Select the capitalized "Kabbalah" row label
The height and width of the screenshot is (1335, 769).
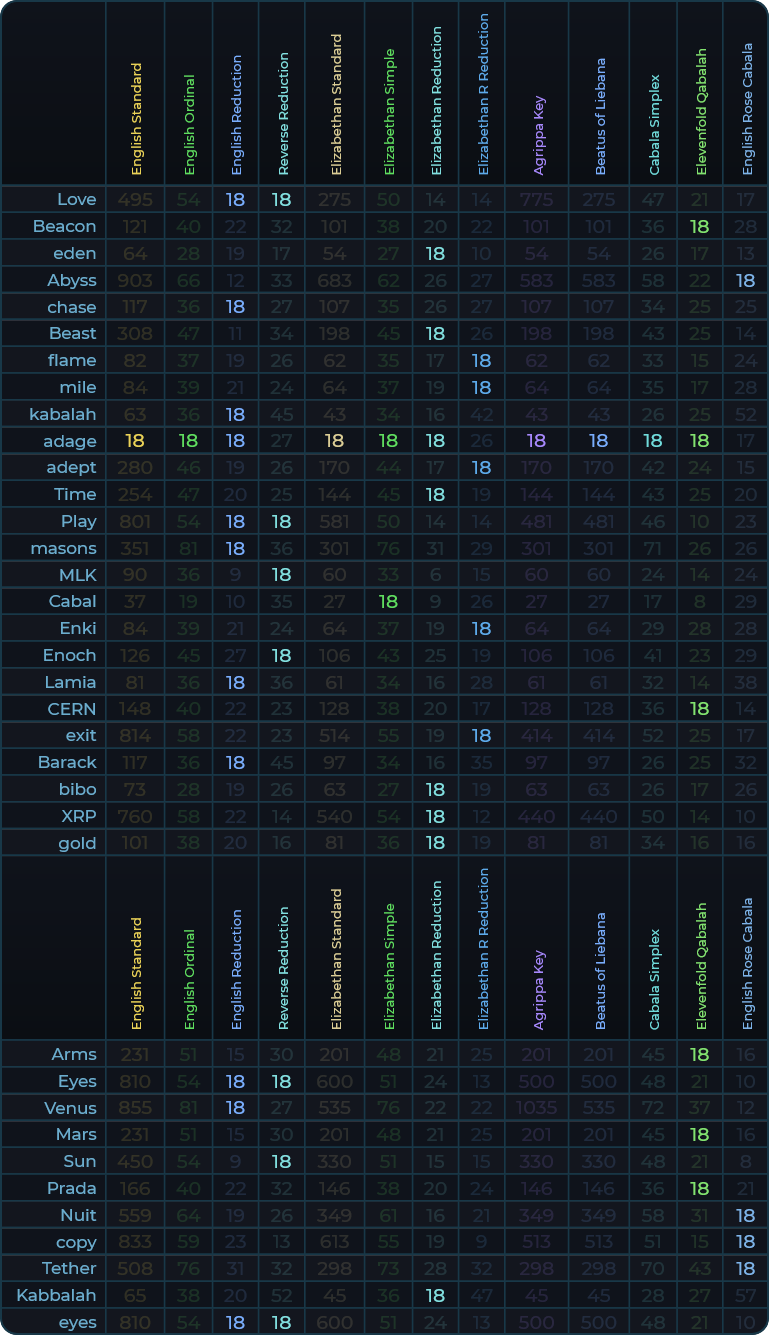coord(56,1295)
